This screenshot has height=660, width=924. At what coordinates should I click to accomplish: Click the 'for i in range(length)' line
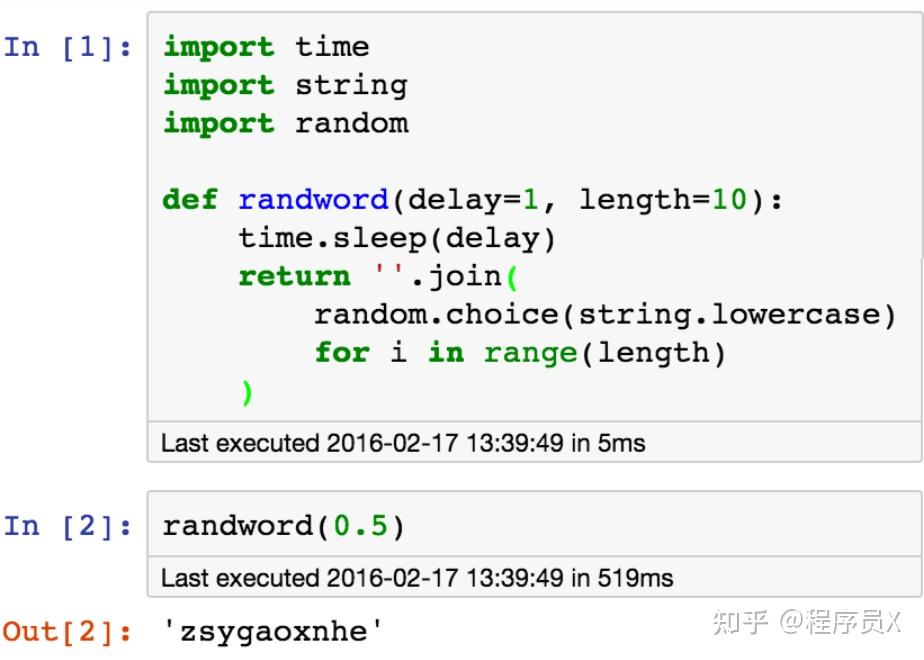(x=520, y=353)
